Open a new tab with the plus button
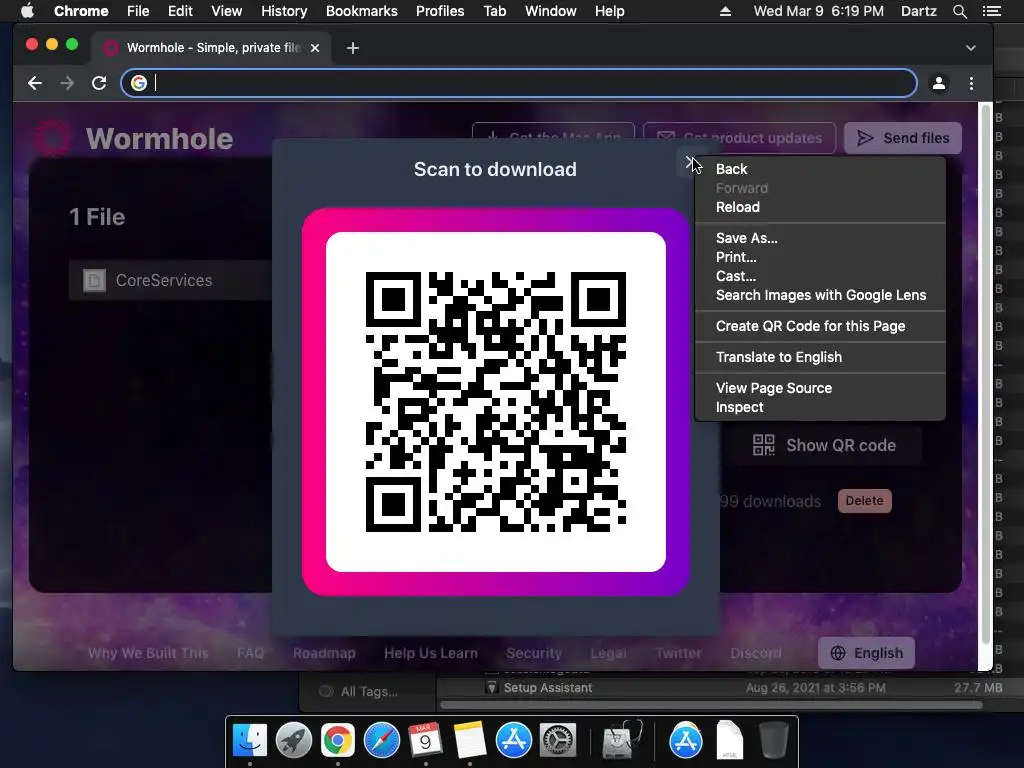This screenshot has width=1024, height=768. click(353, 48)
